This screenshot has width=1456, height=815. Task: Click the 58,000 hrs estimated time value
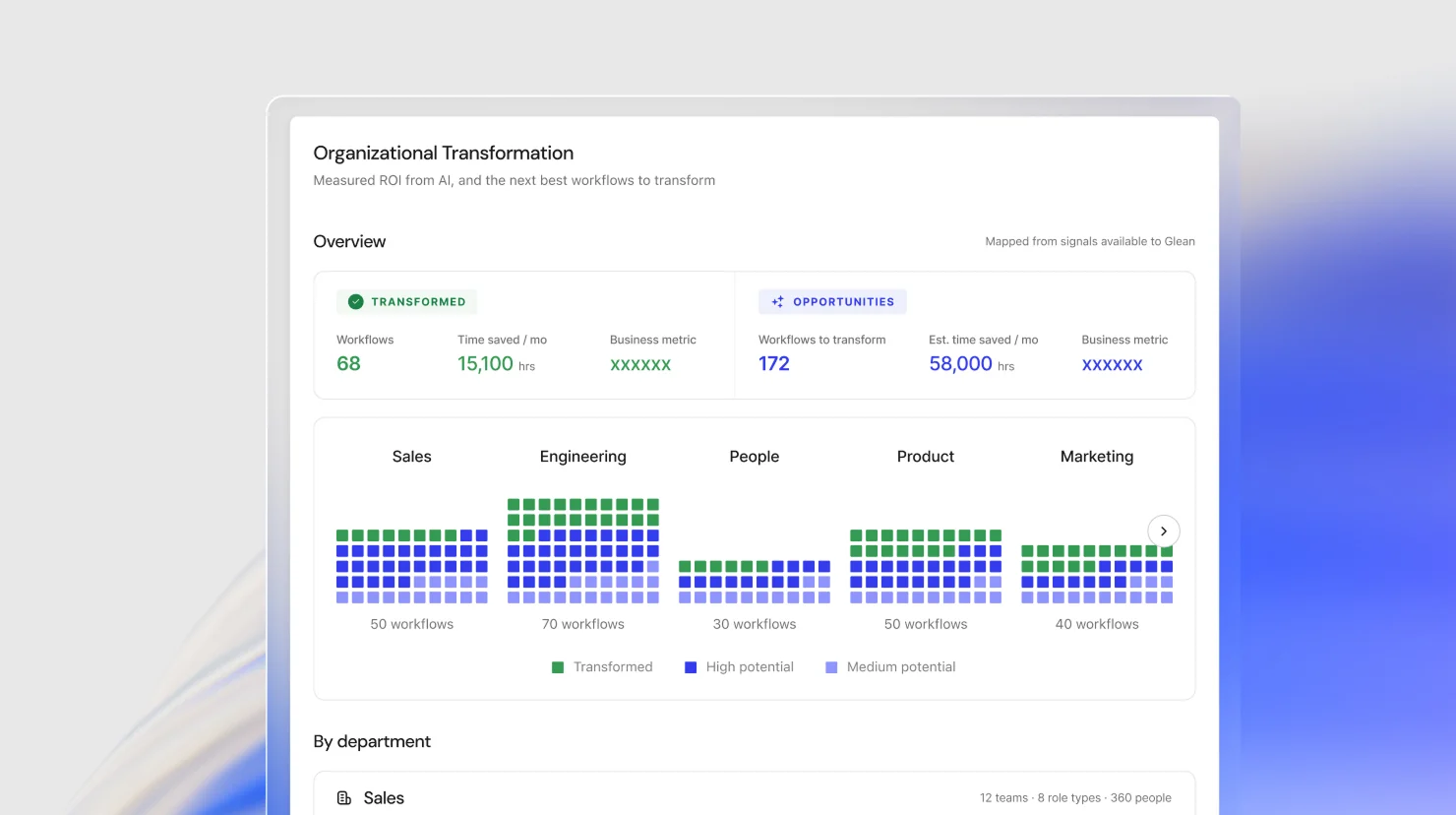pos(972,364)
